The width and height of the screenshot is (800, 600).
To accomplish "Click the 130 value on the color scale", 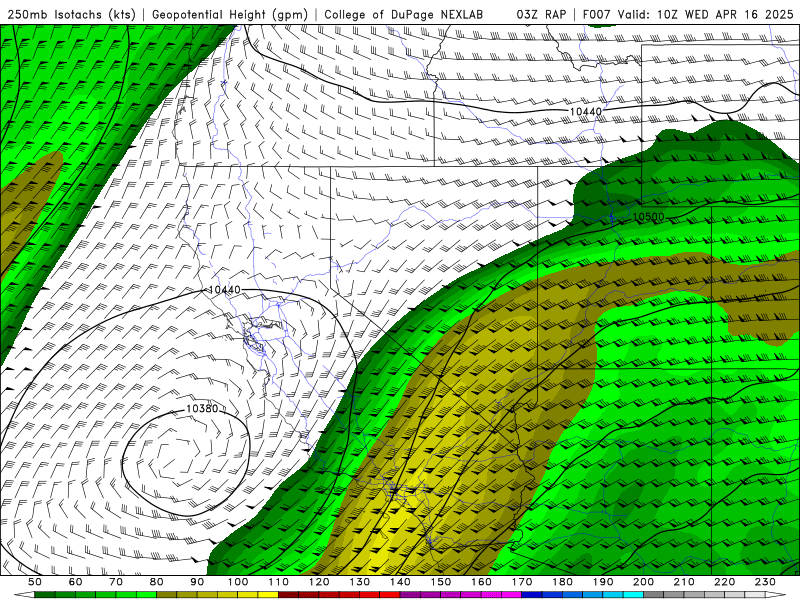I will 360,582.
